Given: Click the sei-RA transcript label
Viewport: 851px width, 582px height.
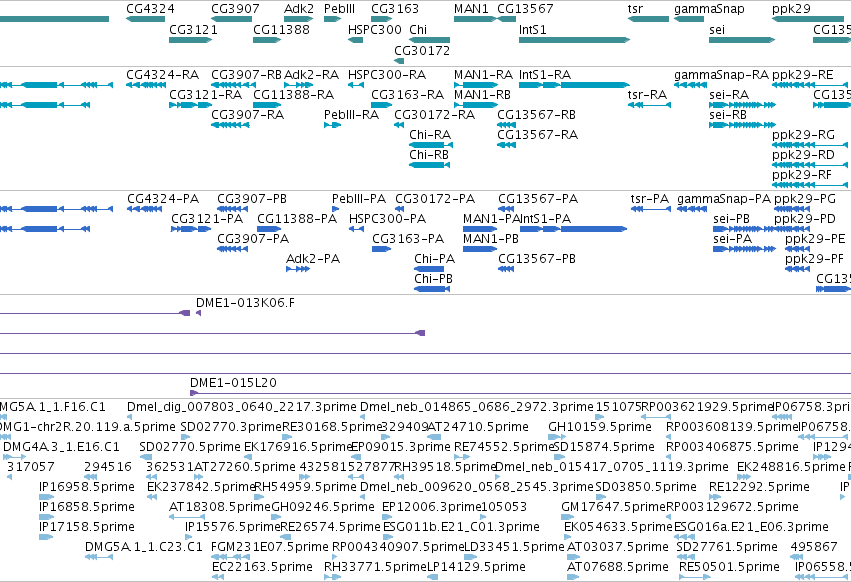Looking at the screenshot, I should 729,95.
